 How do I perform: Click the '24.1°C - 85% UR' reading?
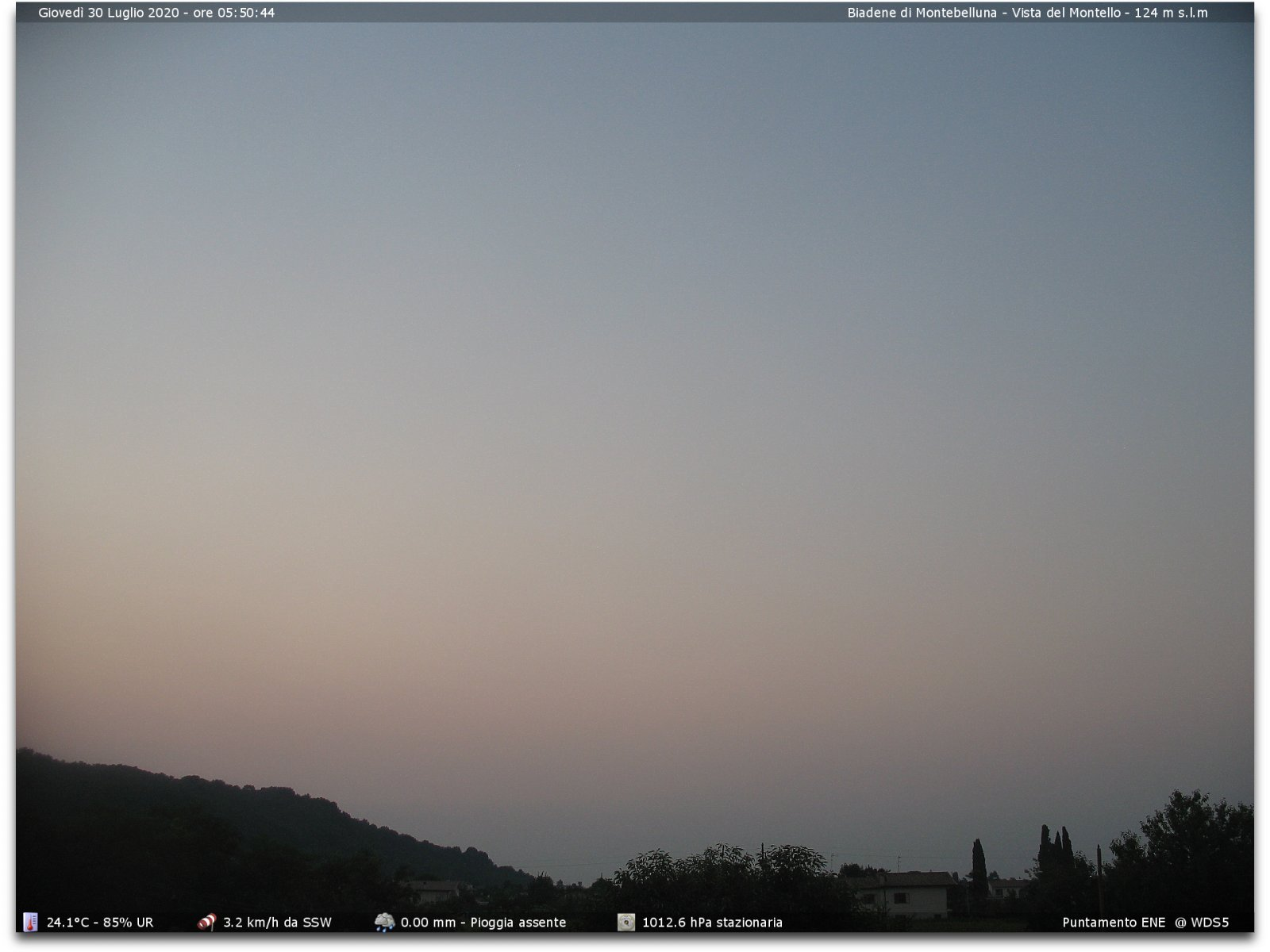(x=100, y=923)
